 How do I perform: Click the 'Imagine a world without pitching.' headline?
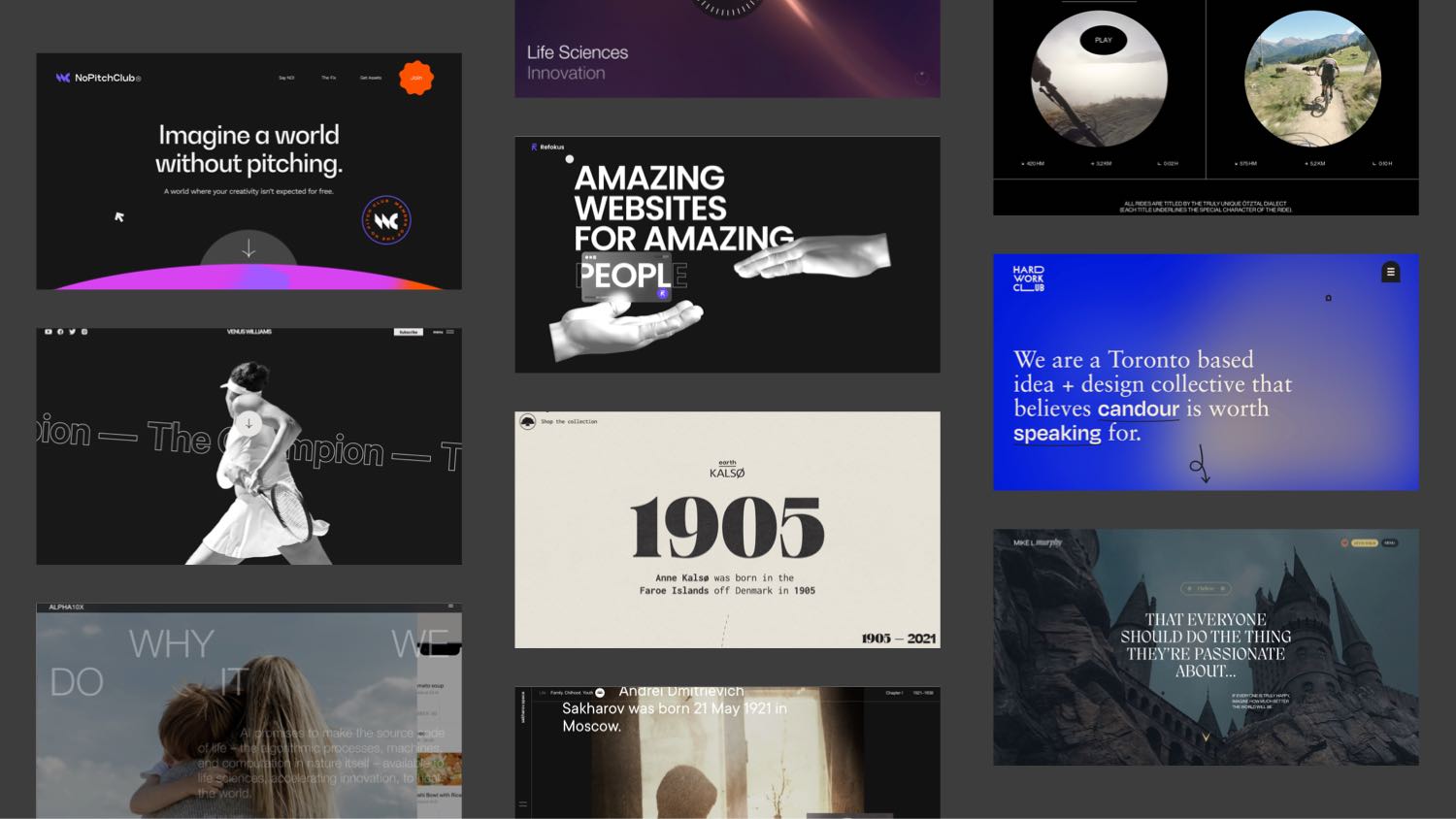pyautogui.click(x=248, y=148)
